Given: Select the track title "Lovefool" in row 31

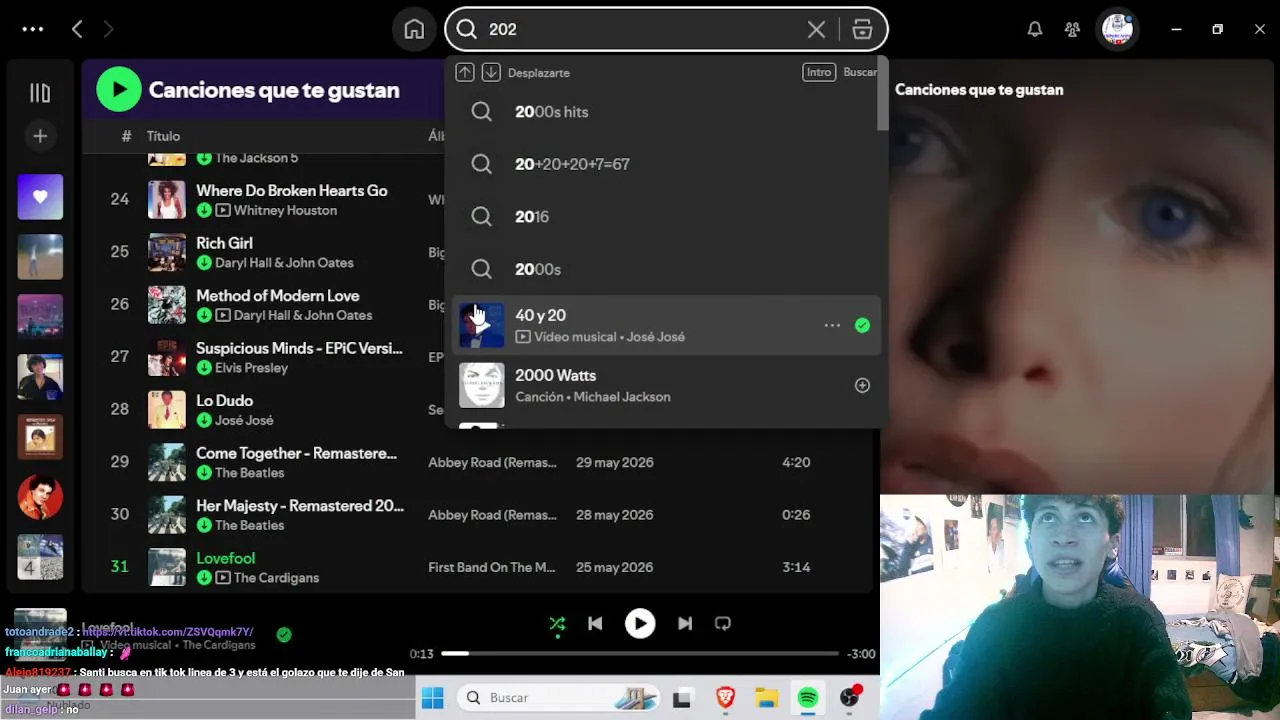Looking at the screenshot, I should click(225, 558).
